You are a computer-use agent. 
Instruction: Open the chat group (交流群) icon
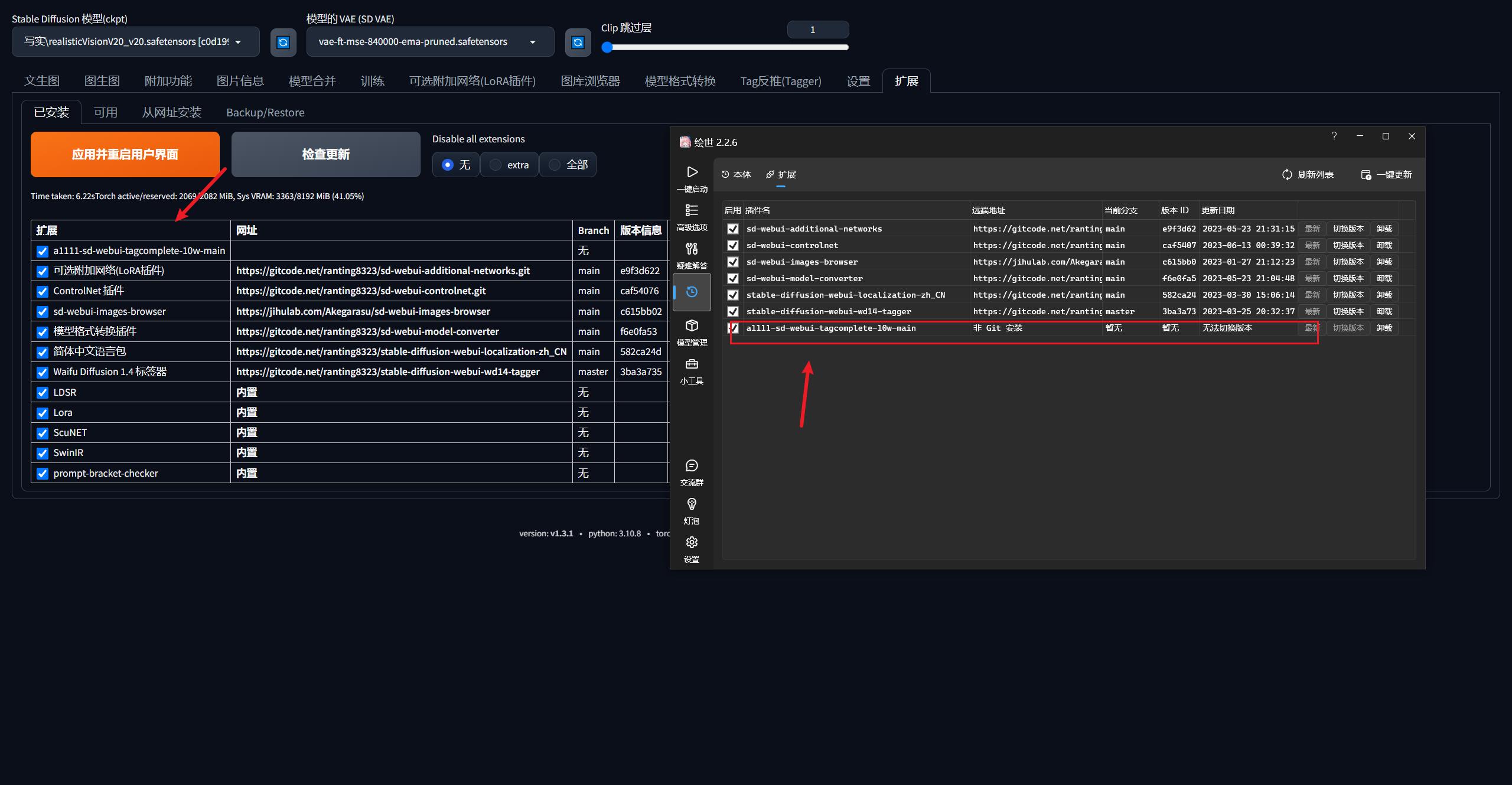tap(692, 466)
